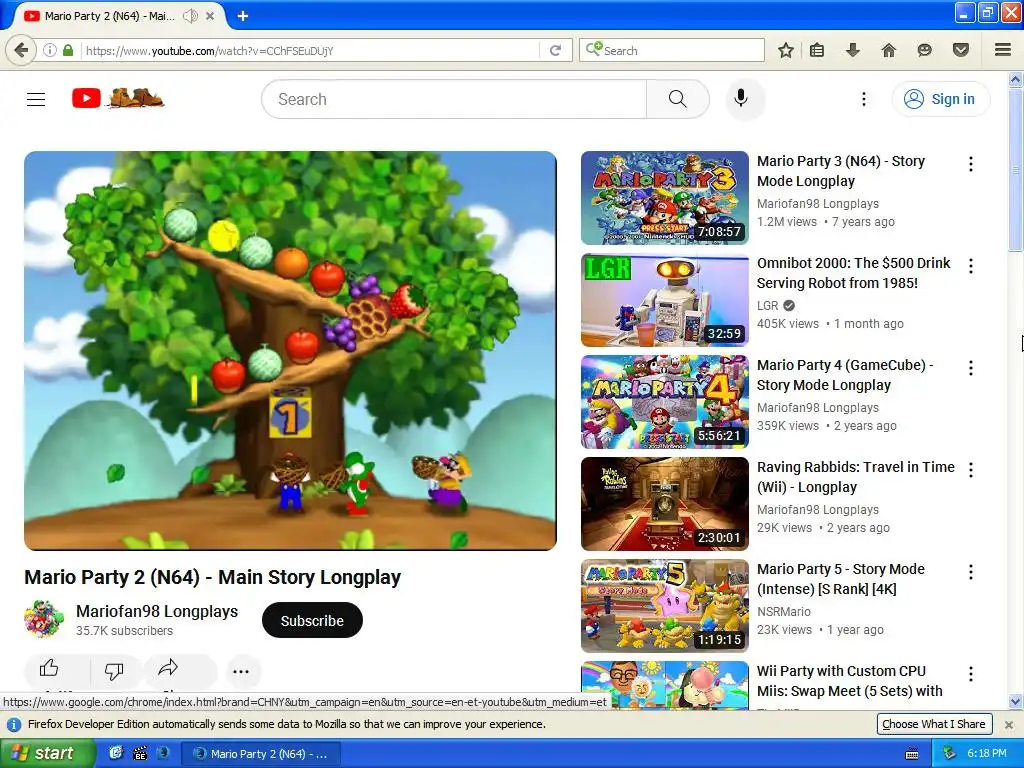Open Raving Rabbids Travel in Time thumbnail

pos(665,504)
